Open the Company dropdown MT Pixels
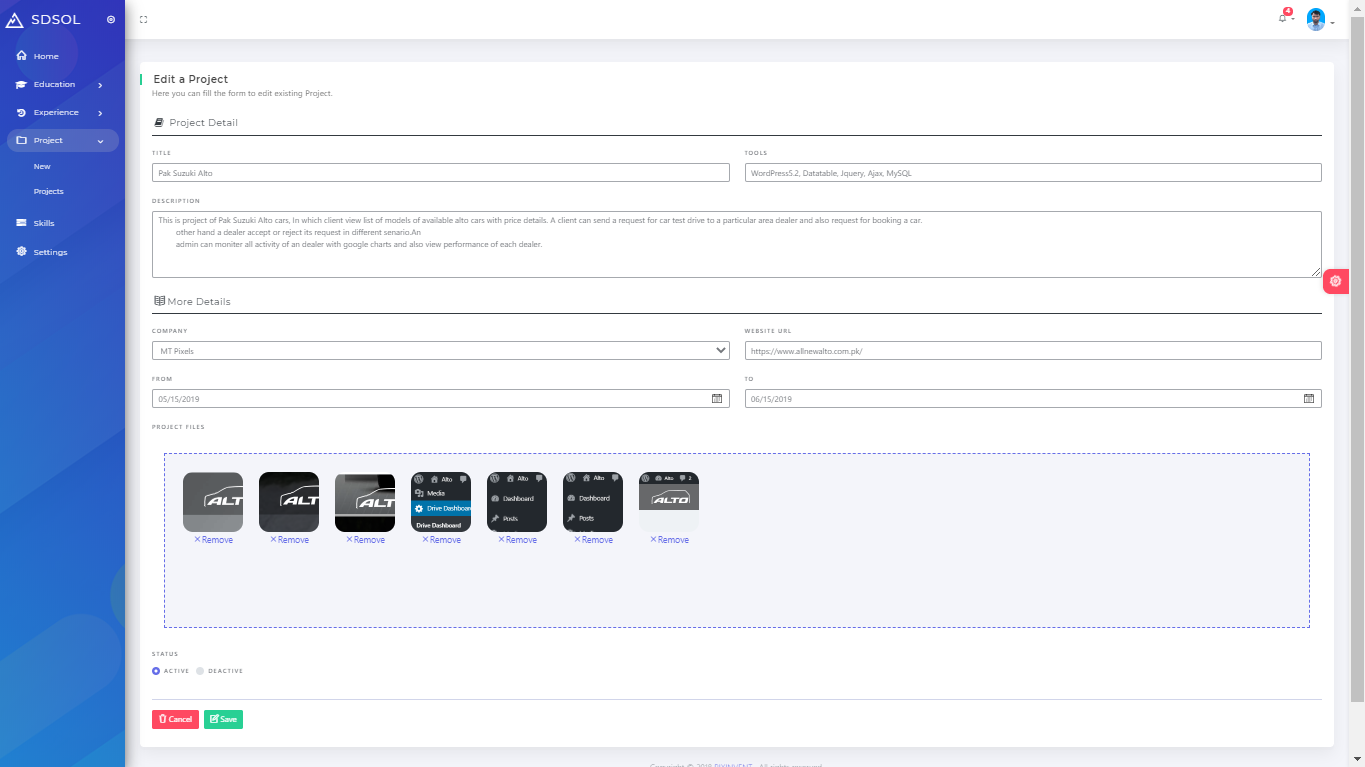1365x767 pixels. [441, 351]
